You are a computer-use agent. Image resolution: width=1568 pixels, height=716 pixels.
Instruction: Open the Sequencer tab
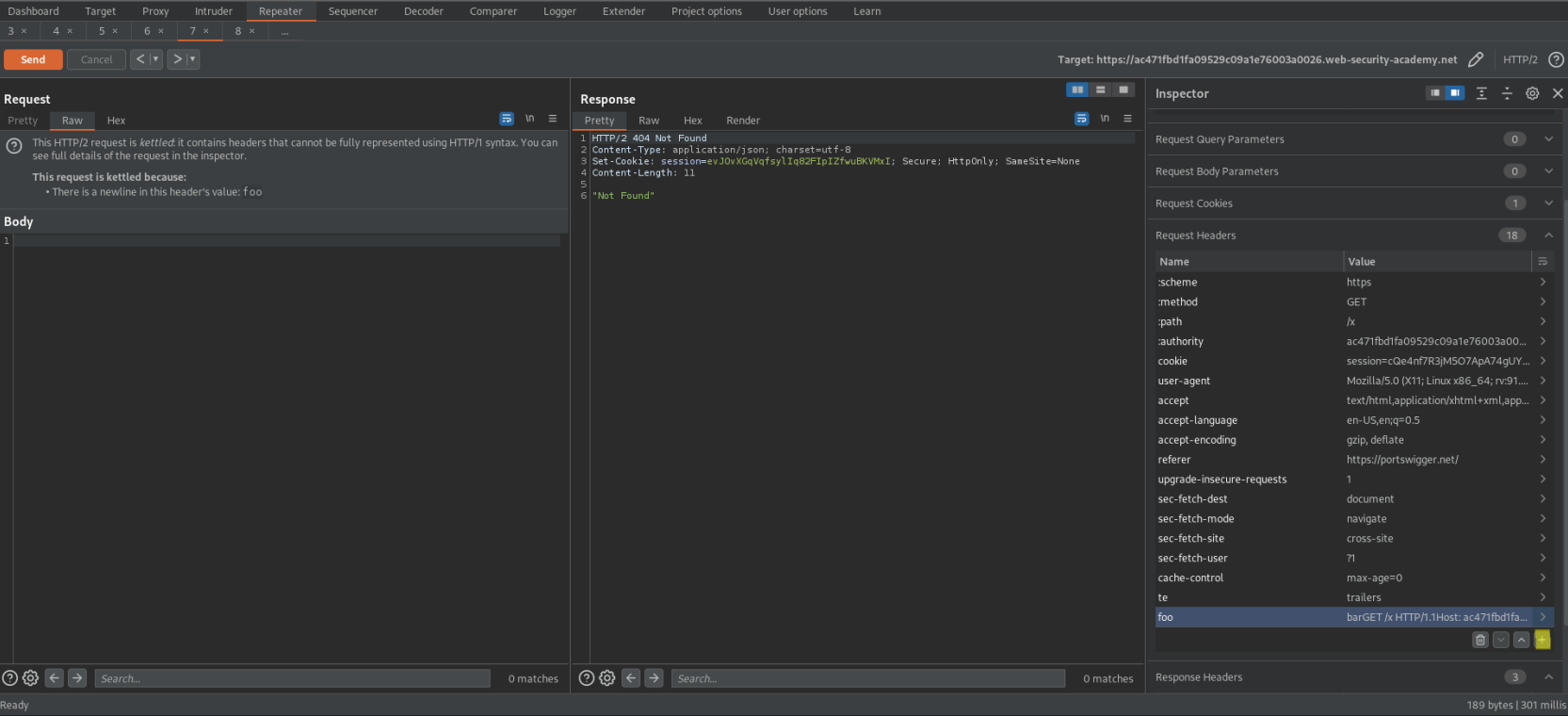pyautogui.click(x=353, y=11)
